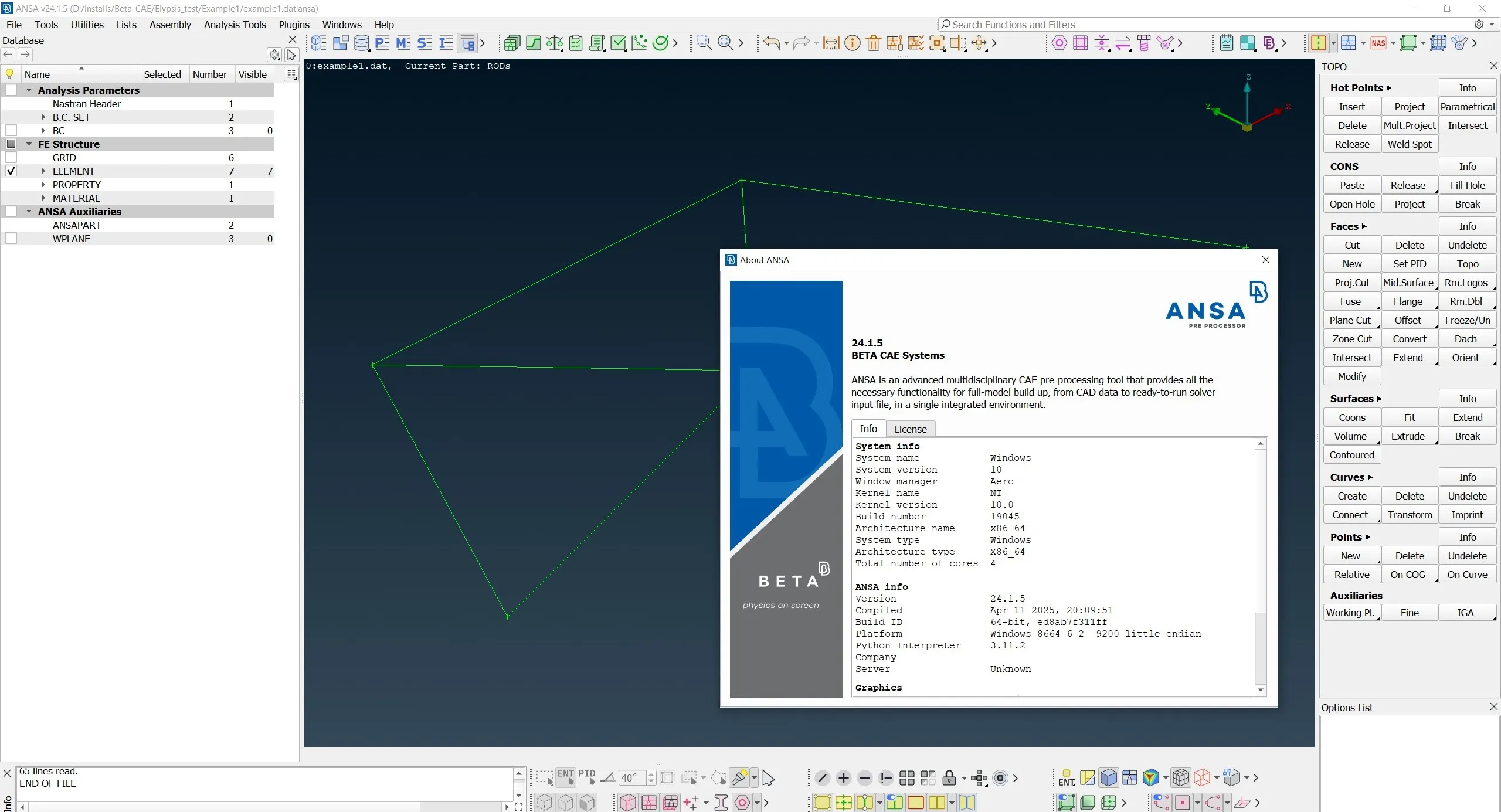The height and width of the screenshot is (812, 1501).
Task: Expand the PROPERTY tree row
Action: (x=43, y=185)
